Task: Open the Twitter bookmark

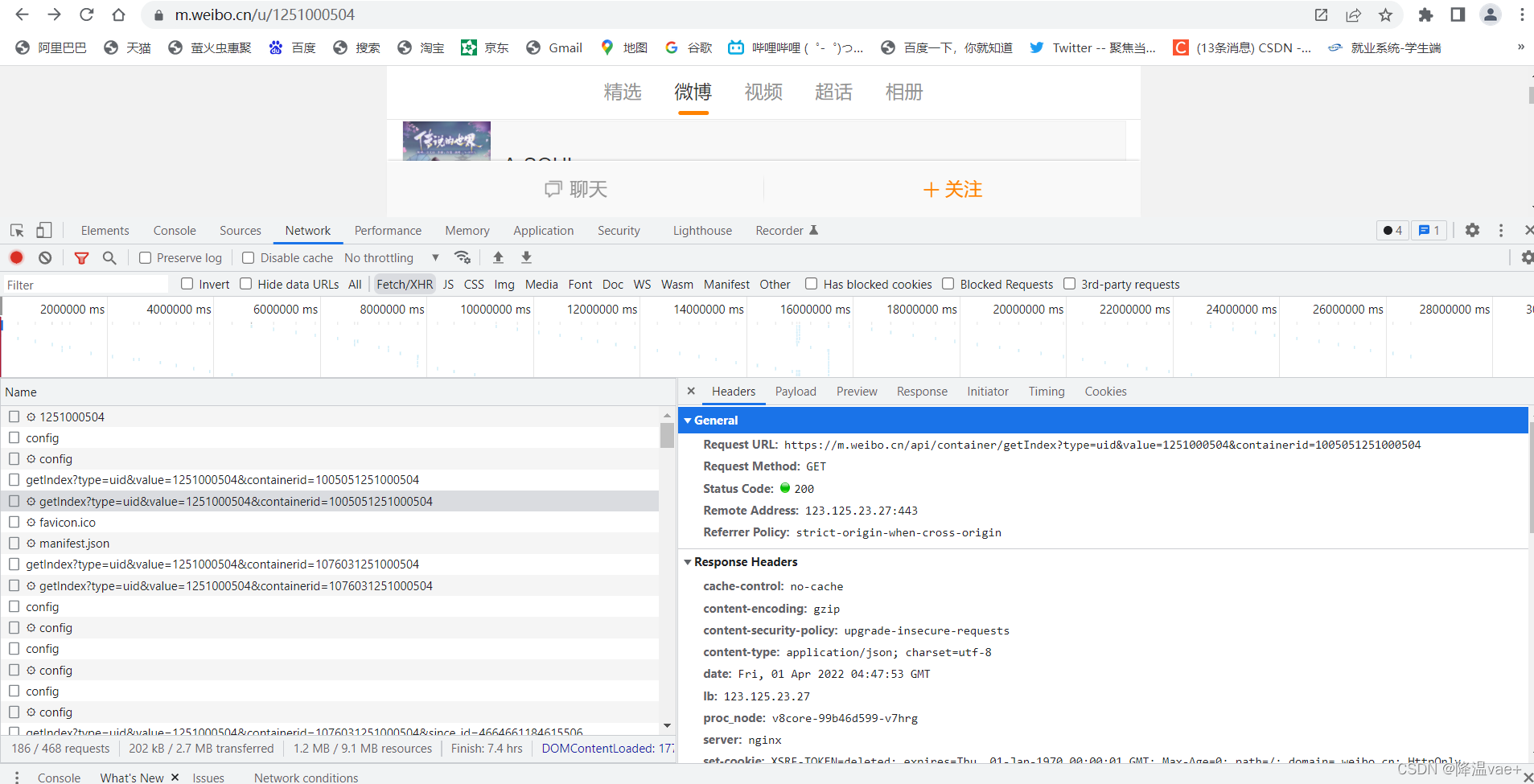Action: (x=1092, y=48)
